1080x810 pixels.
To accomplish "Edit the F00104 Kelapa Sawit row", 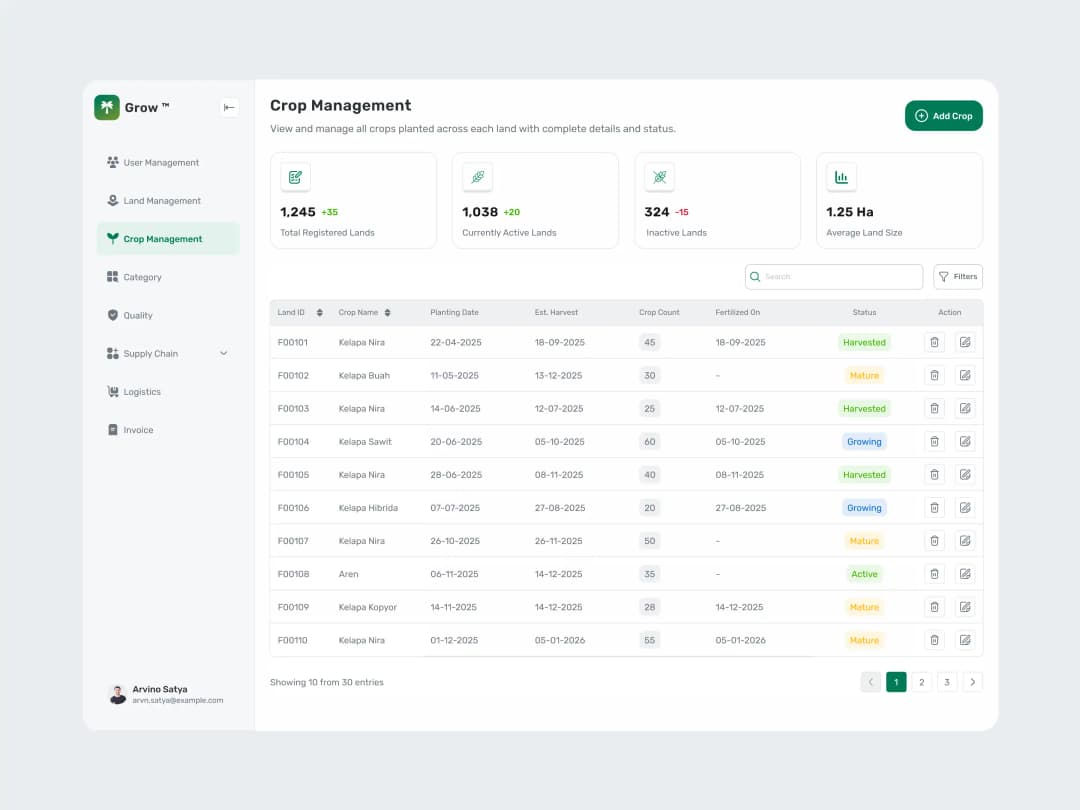I will click(x=965, y=442).
